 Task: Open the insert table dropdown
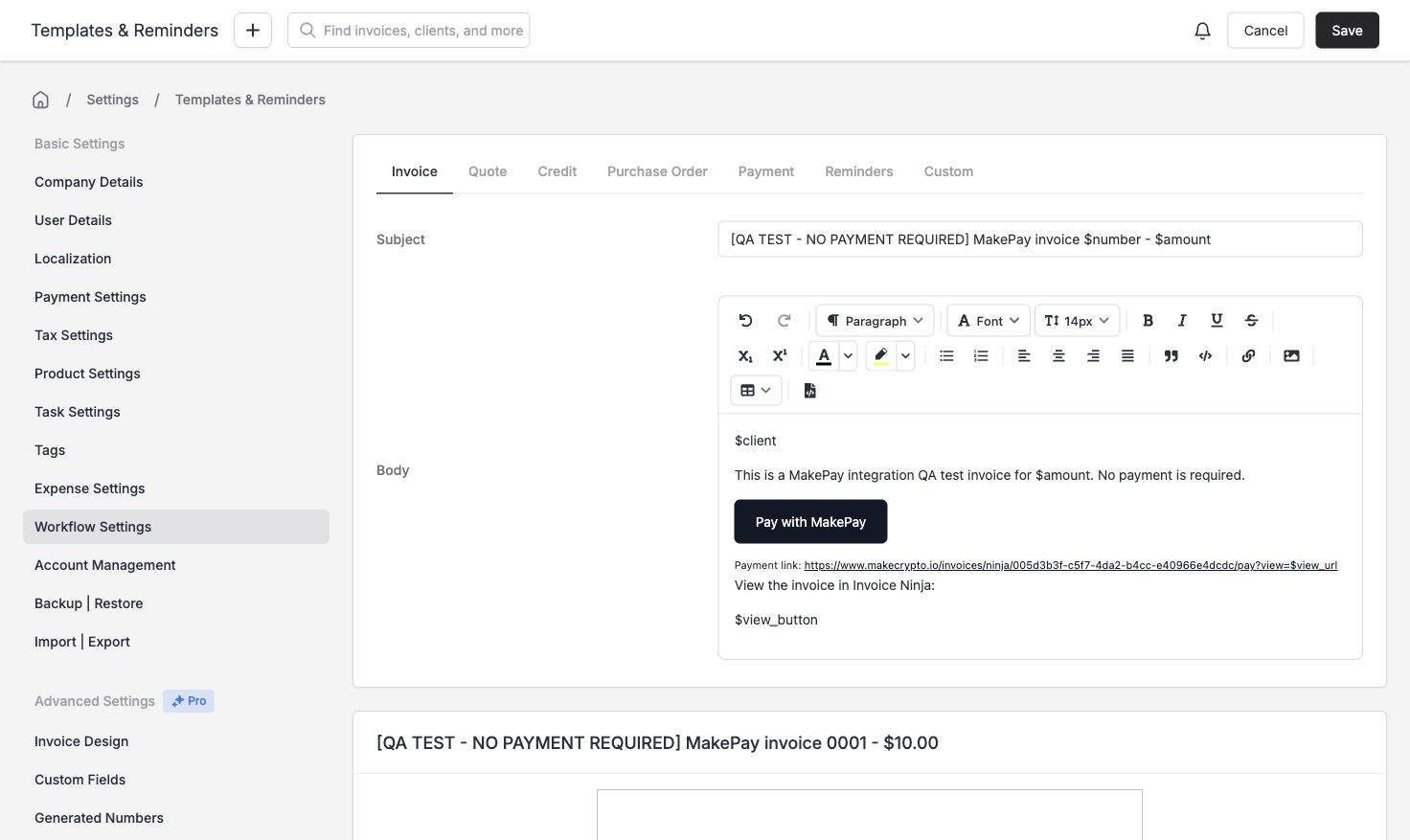[756, 391]
